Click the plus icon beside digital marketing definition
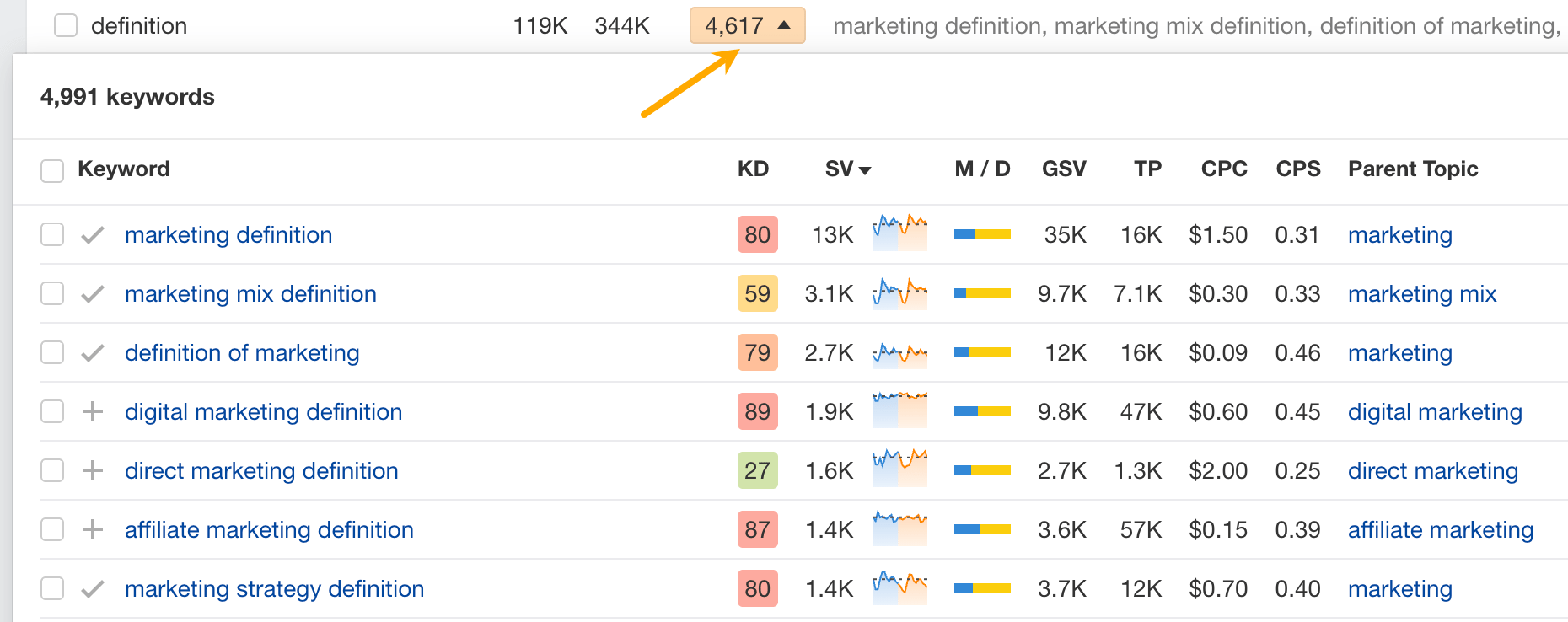The image size is (1568, 622). (93, 411)
